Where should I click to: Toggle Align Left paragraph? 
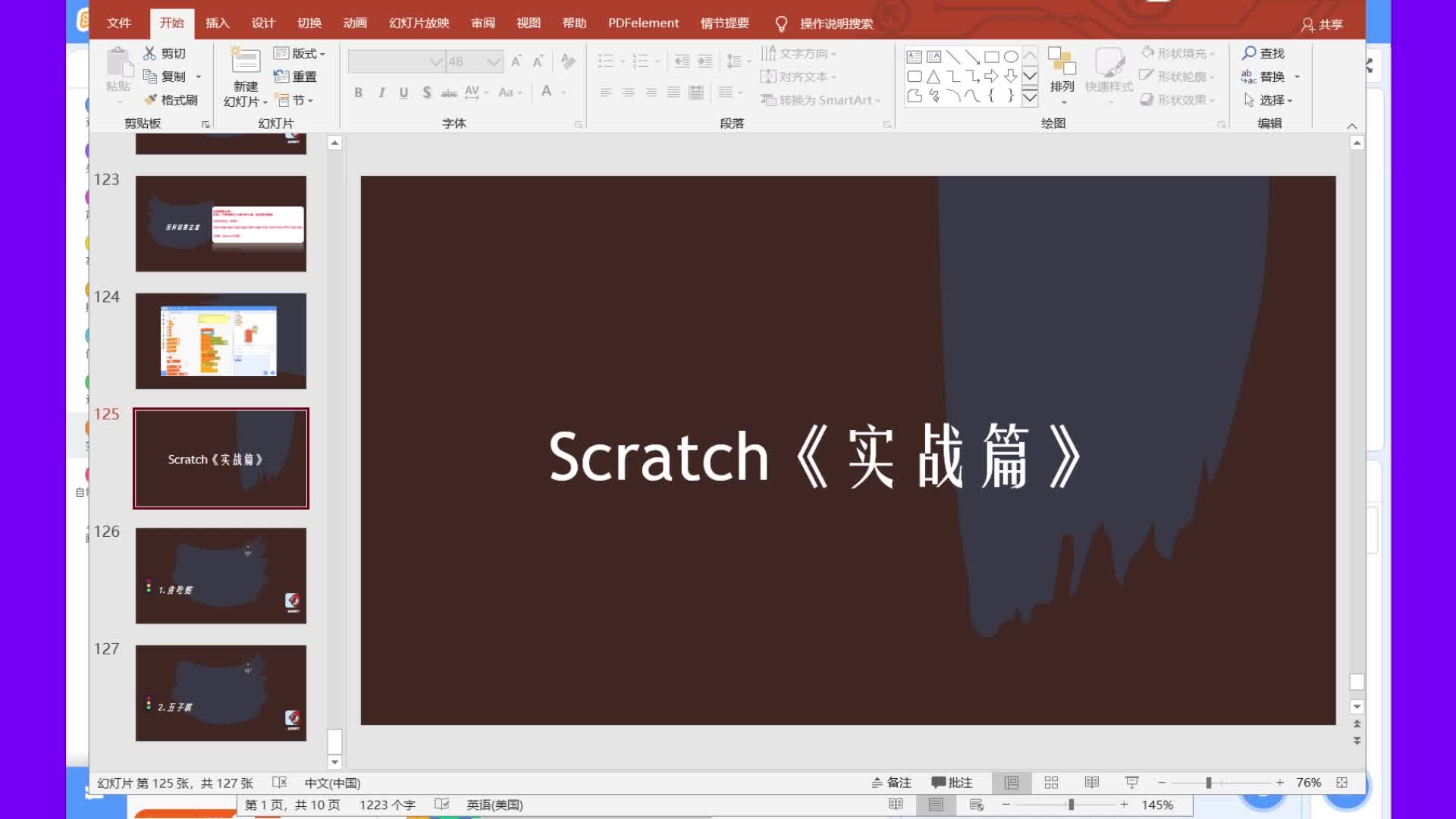point(606,93)
